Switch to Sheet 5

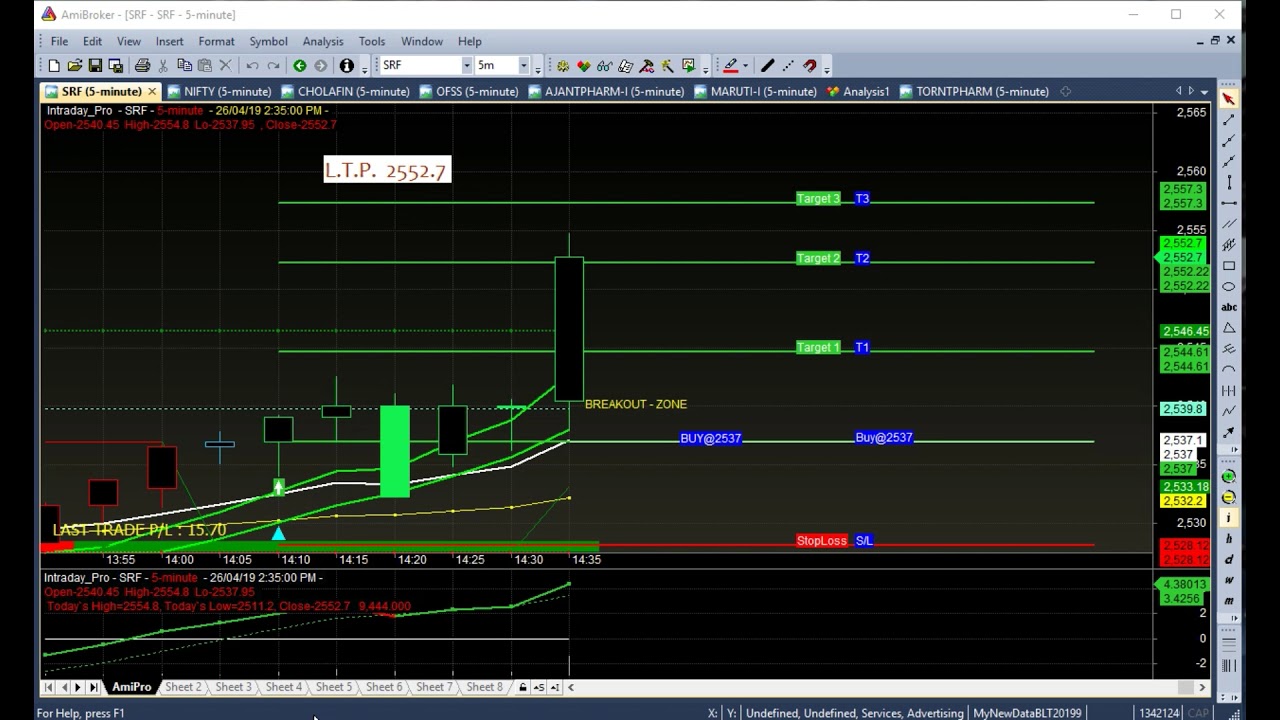(334, 687)
